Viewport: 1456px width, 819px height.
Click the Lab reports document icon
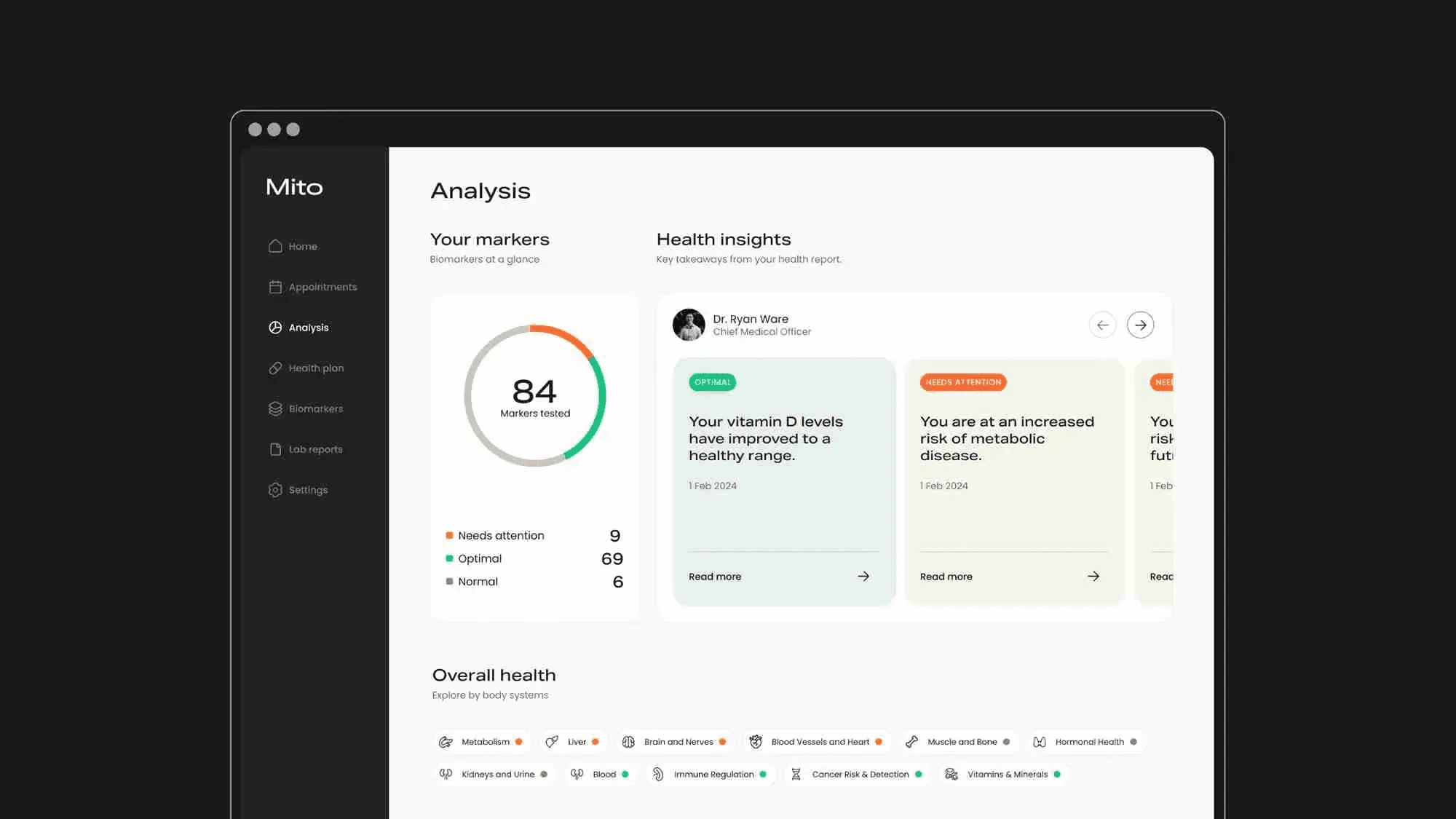(275, 449)
